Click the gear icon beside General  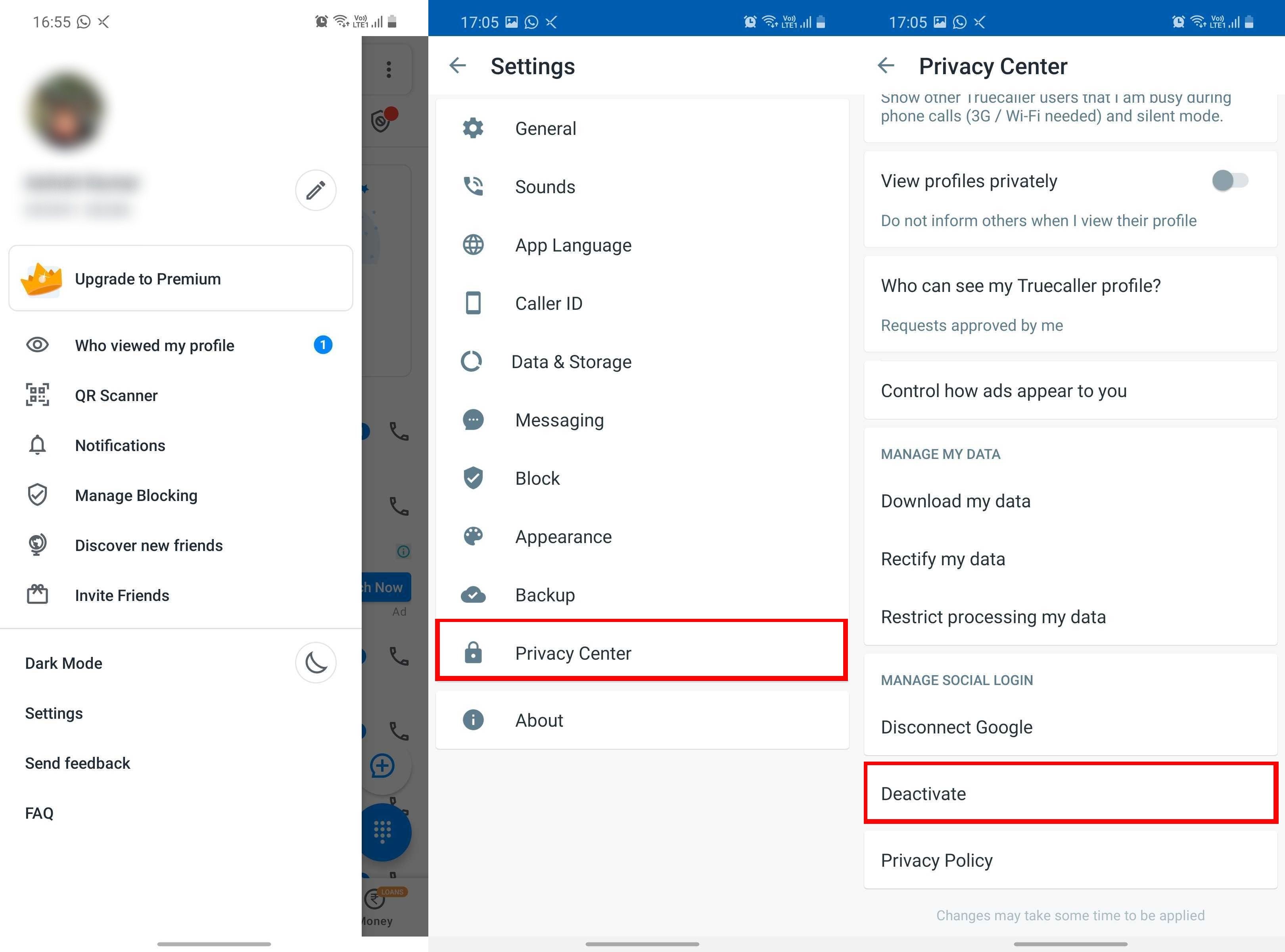click(x=473, y=128)
